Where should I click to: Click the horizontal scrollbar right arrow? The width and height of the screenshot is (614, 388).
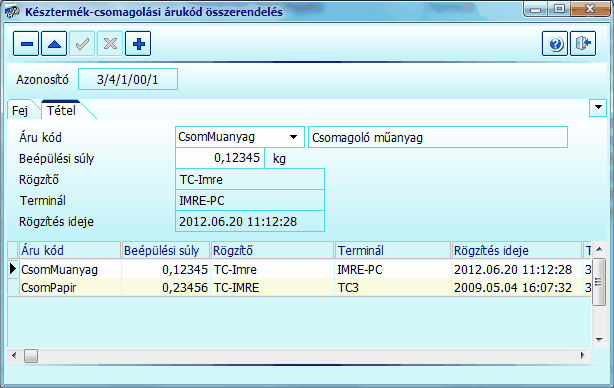point(583,356)
